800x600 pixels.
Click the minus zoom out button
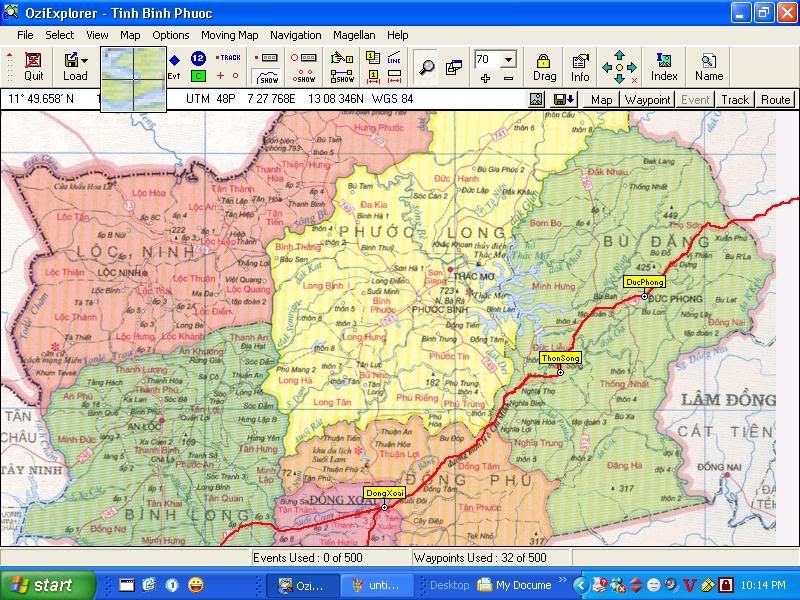[x=508, y=79]
